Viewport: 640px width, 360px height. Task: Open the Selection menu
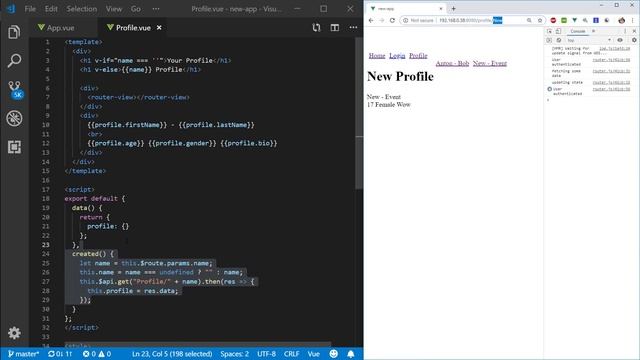82,9
